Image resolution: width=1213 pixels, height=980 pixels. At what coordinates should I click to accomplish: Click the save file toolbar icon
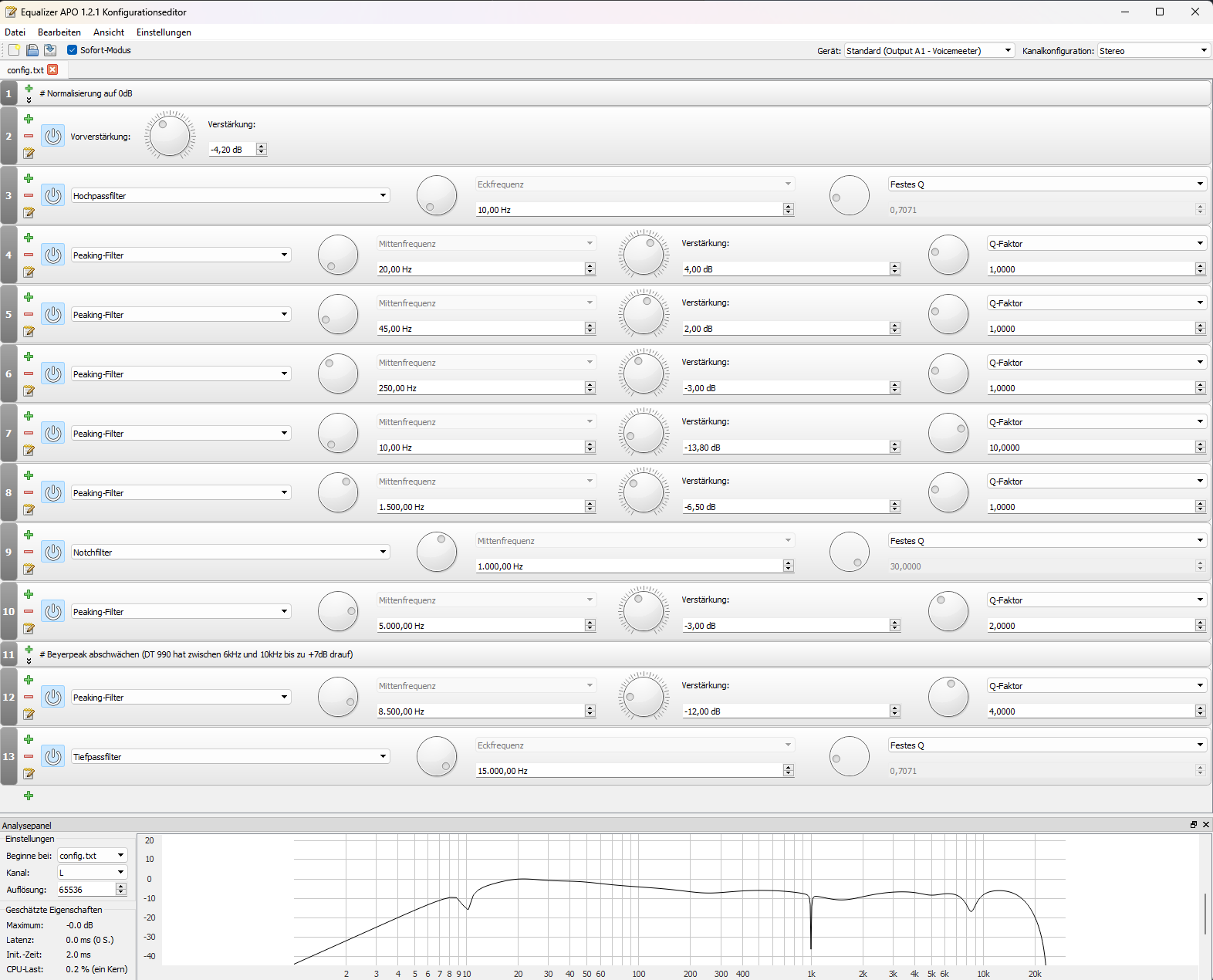pos(50,50)
